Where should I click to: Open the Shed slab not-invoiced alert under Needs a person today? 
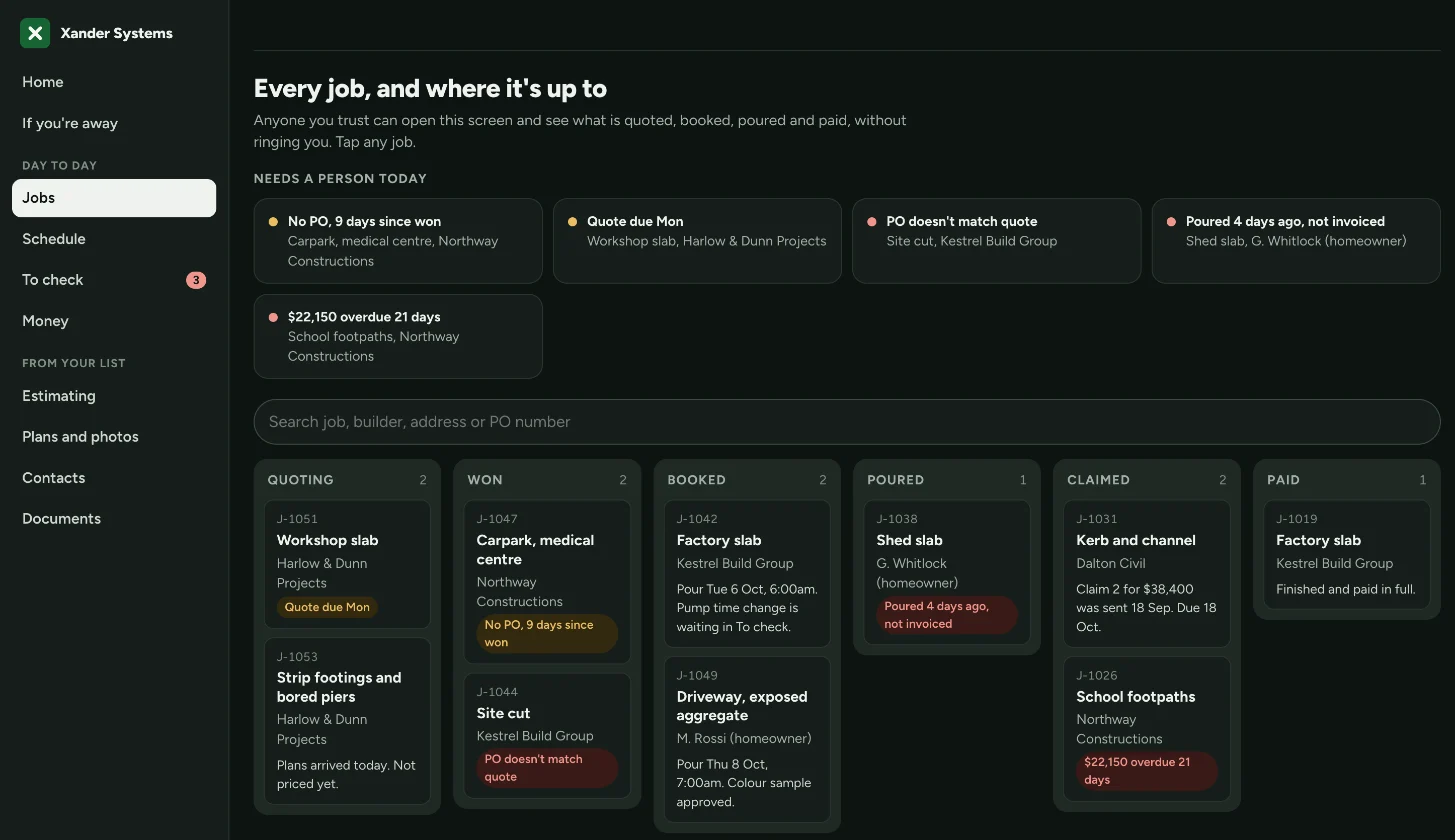coord(1296,241)
